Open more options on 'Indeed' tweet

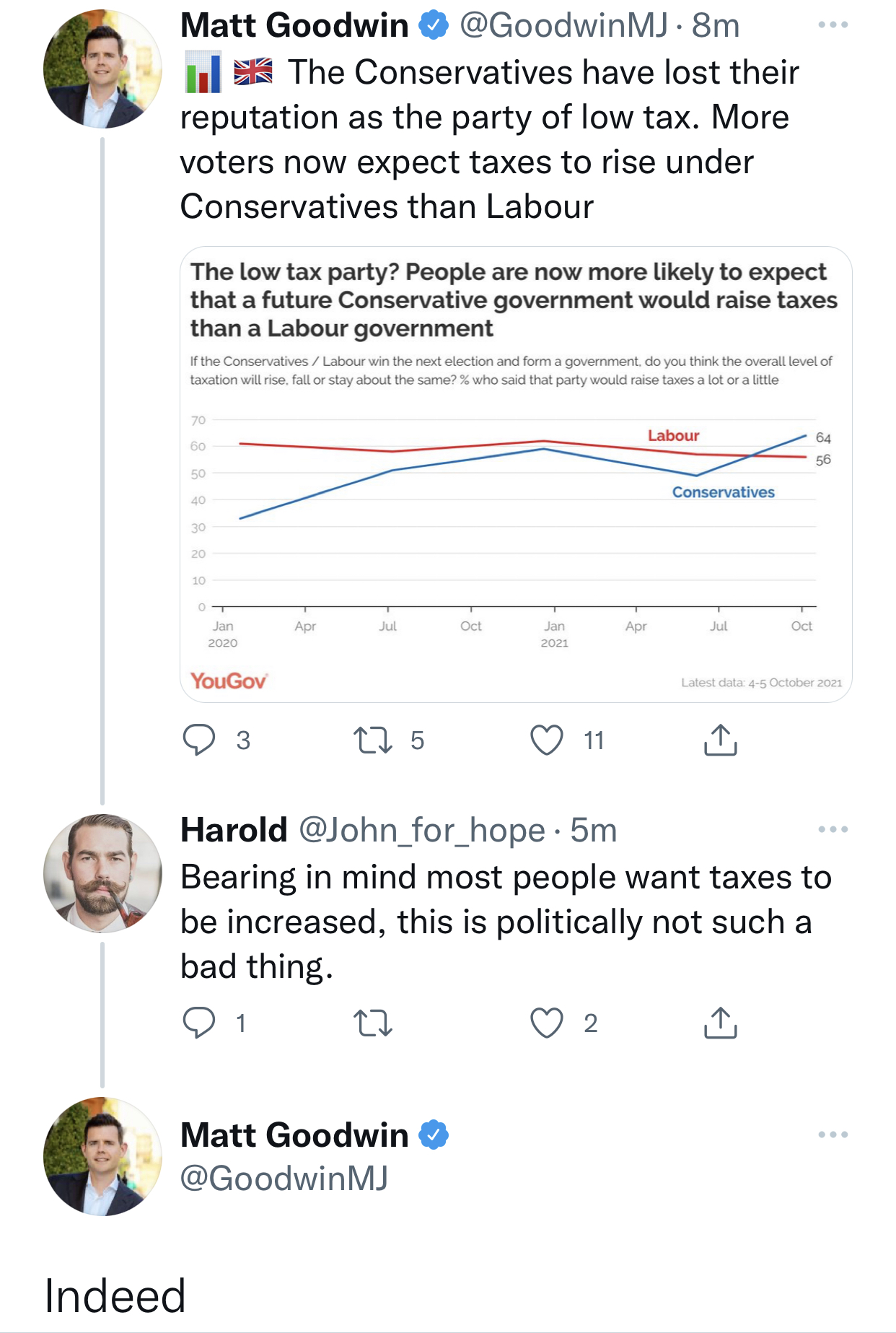coord(833,1135)
